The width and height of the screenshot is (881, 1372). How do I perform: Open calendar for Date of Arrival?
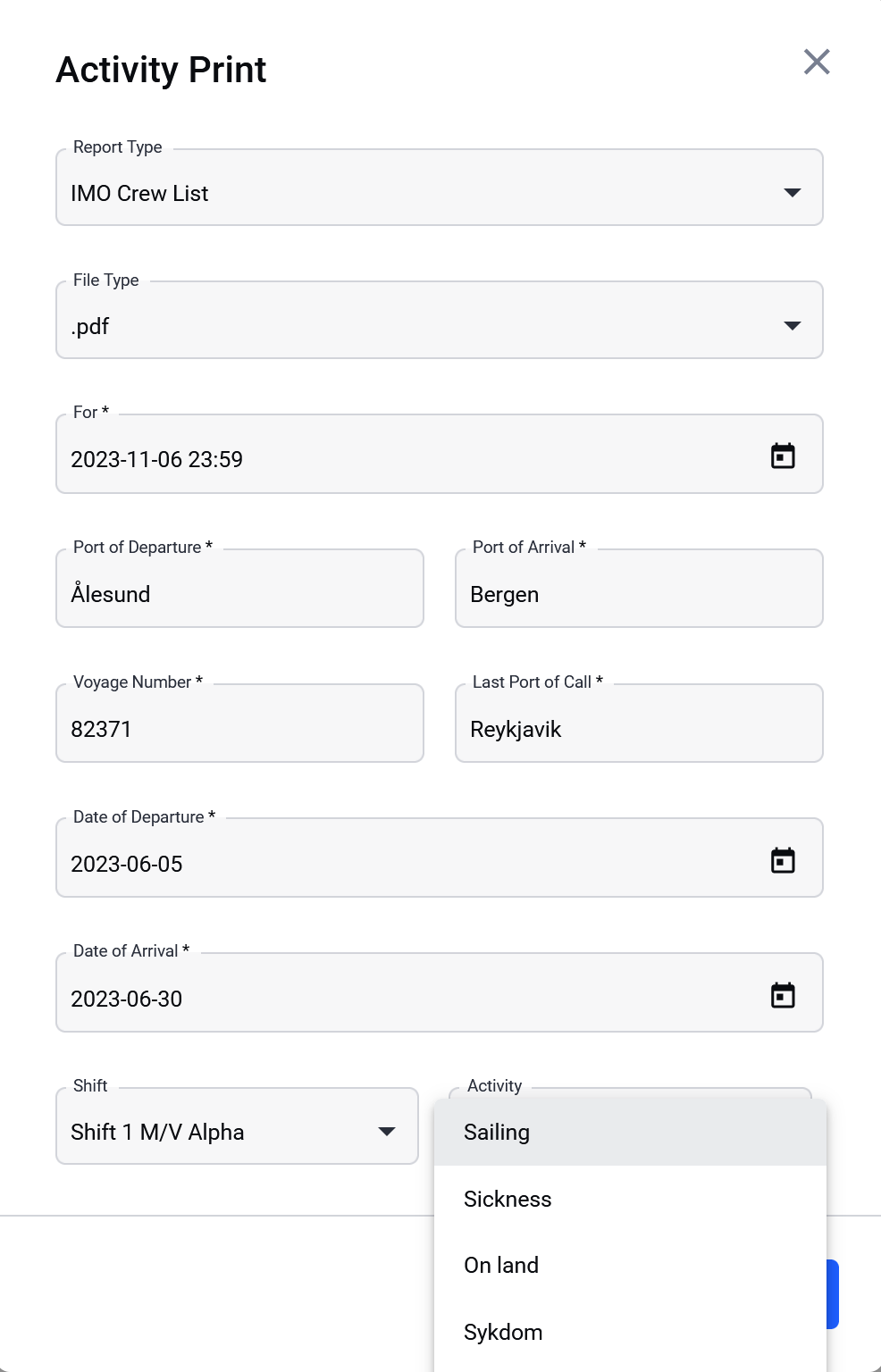click(x=783, y=995)
